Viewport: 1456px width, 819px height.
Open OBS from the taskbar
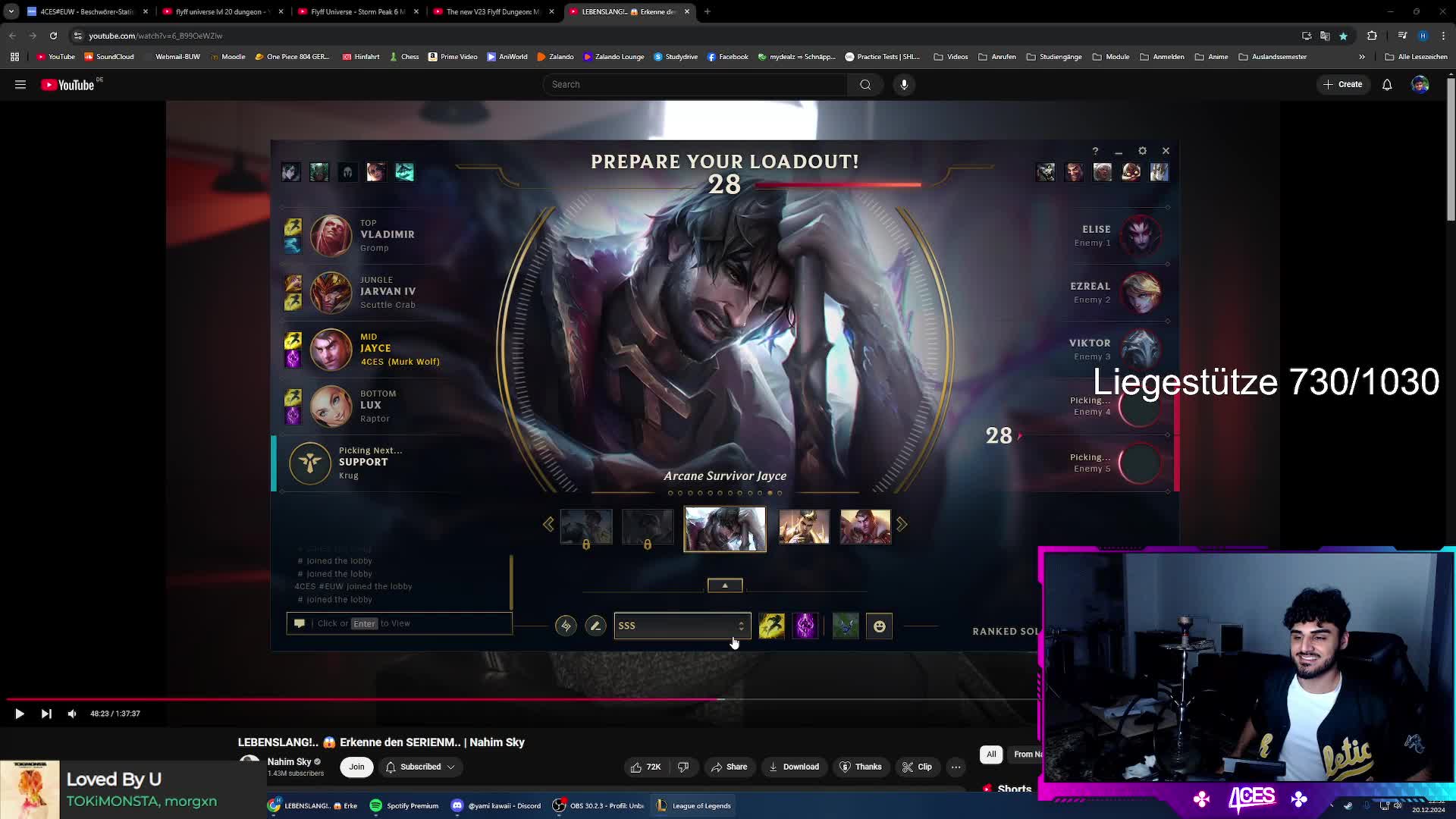[x=599, y=805]
